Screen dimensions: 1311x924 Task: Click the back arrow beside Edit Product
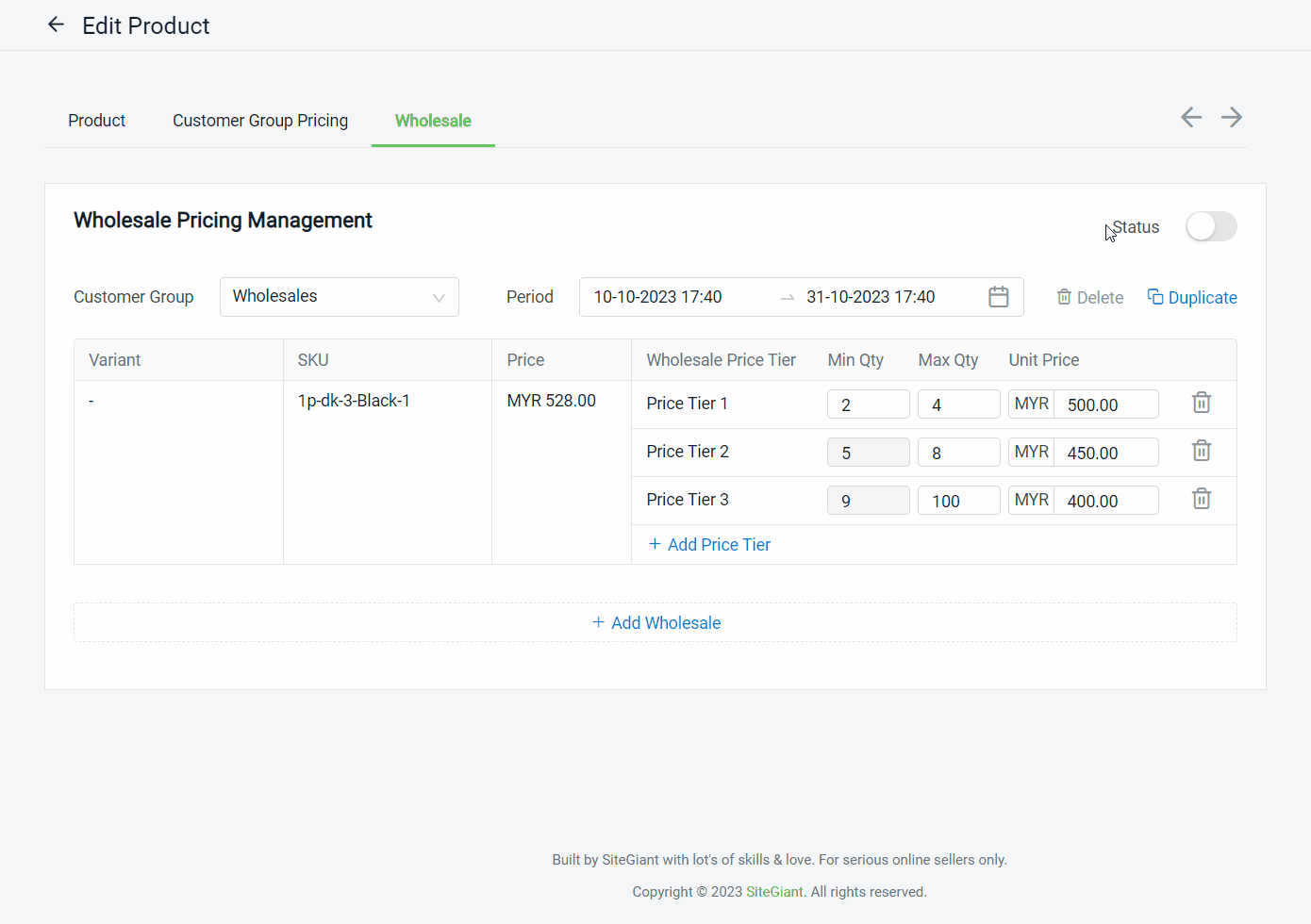tap(57, 25)
